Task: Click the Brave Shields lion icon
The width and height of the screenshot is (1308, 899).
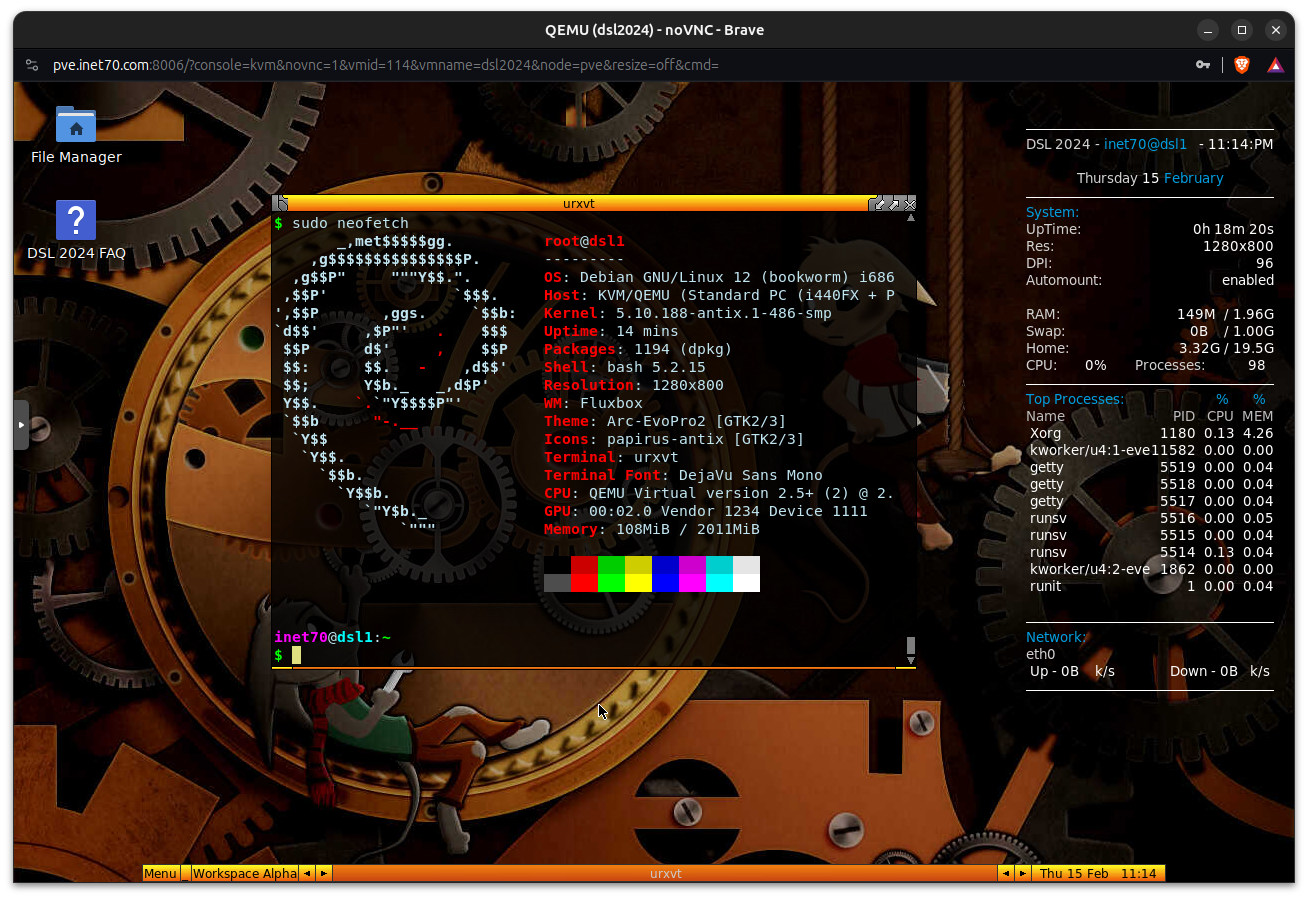Action: (1241, 65)
